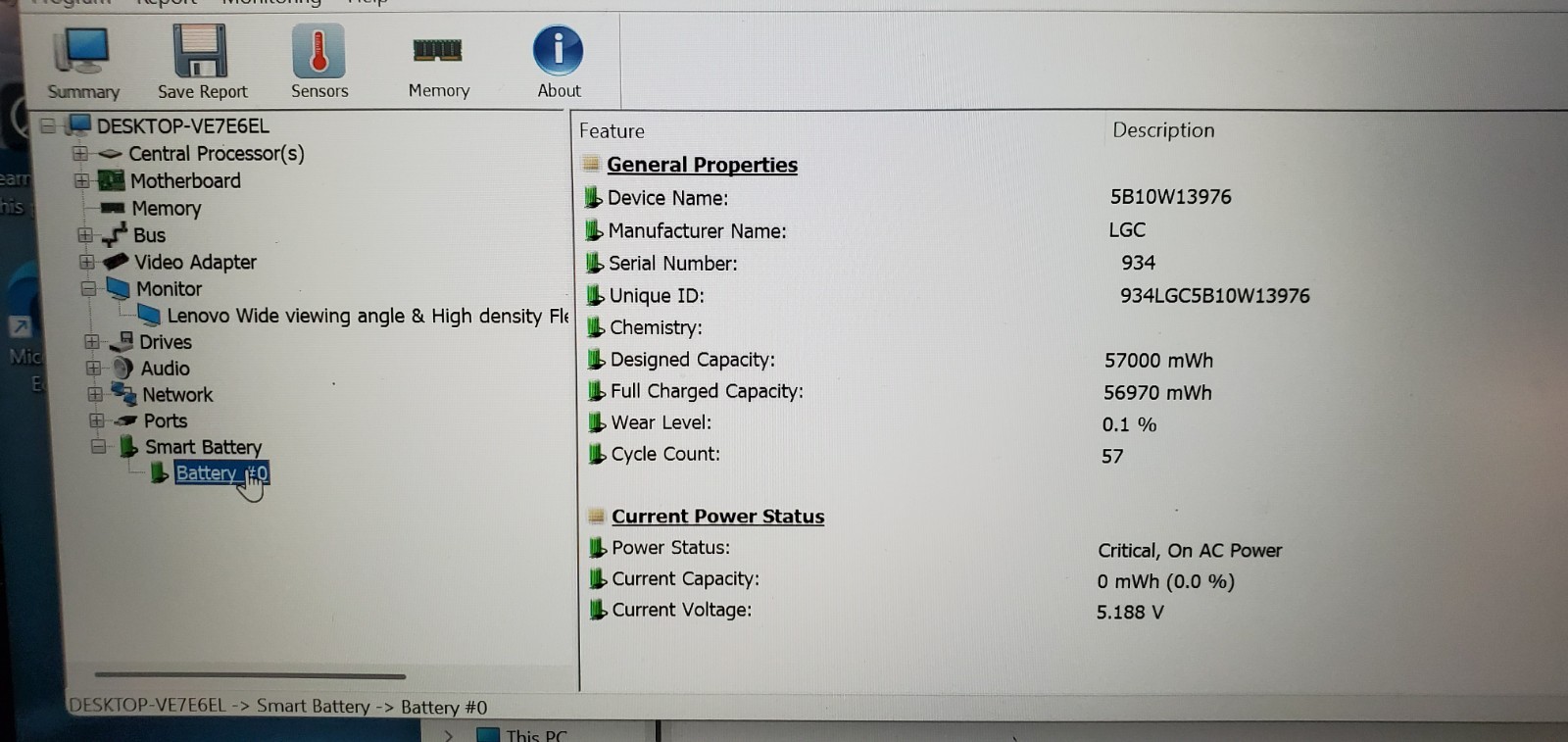The image size is (1568, 742).
Task: Click the General Properties section heading
Action: (702, 165)
